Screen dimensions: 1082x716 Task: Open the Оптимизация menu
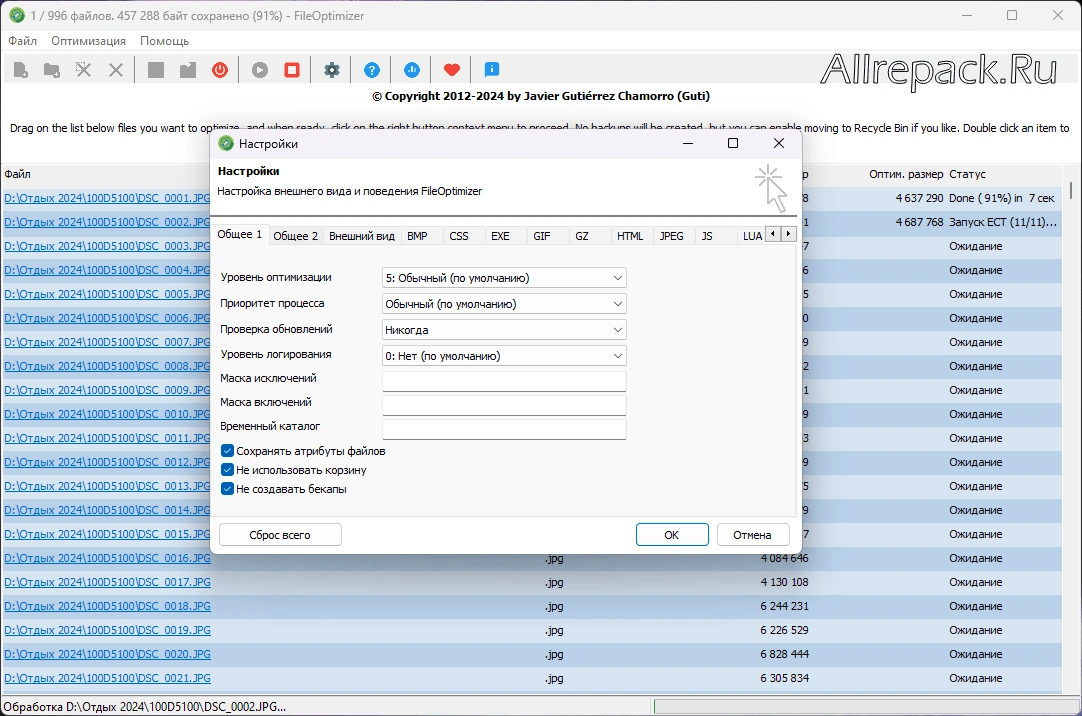click(x=88, y=41)
